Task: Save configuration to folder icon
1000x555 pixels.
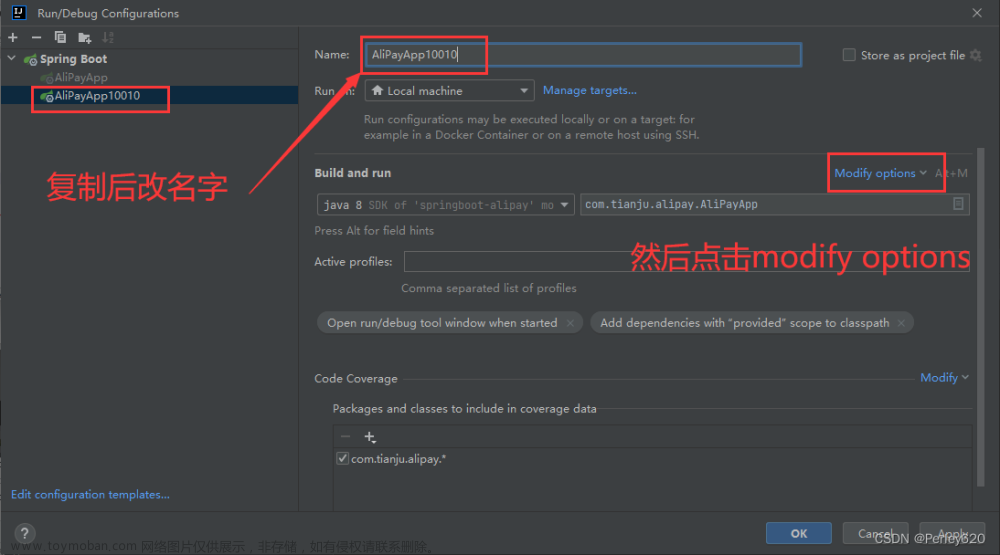Action: [84, 38]
